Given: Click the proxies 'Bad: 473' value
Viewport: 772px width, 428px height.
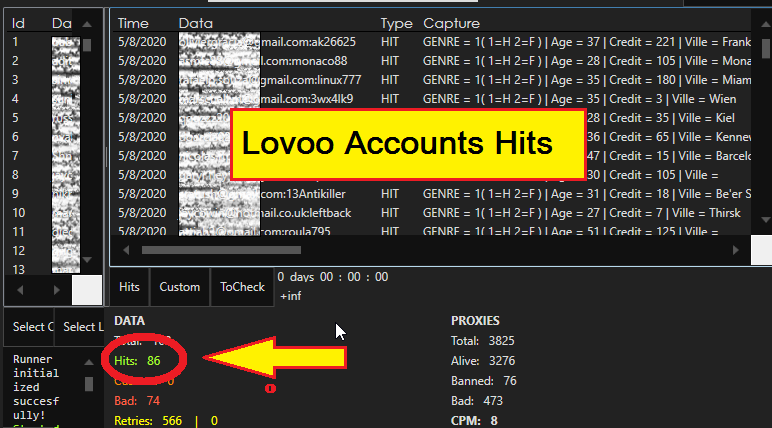Looking at the screenshot, I should pos(477,401).
